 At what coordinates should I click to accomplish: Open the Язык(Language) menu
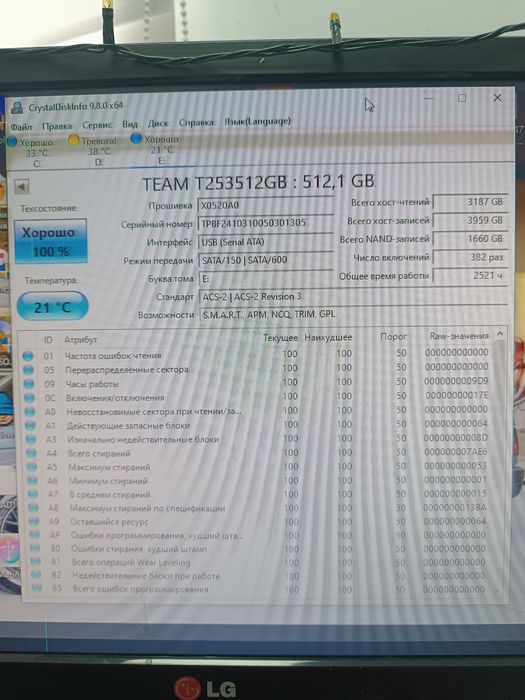(258, 121)
